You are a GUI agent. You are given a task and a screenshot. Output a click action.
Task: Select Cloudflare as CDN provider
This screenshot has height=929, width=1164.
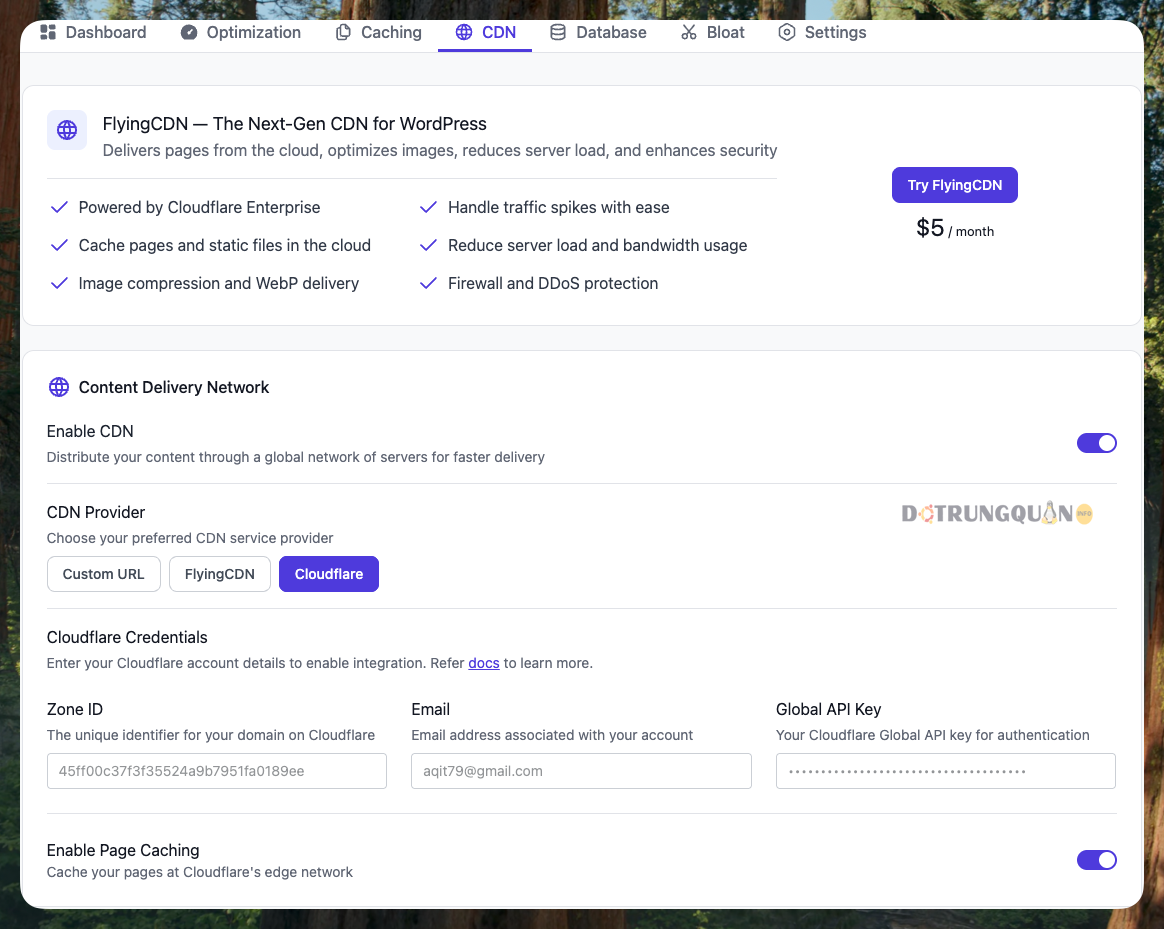pos(329,574)
